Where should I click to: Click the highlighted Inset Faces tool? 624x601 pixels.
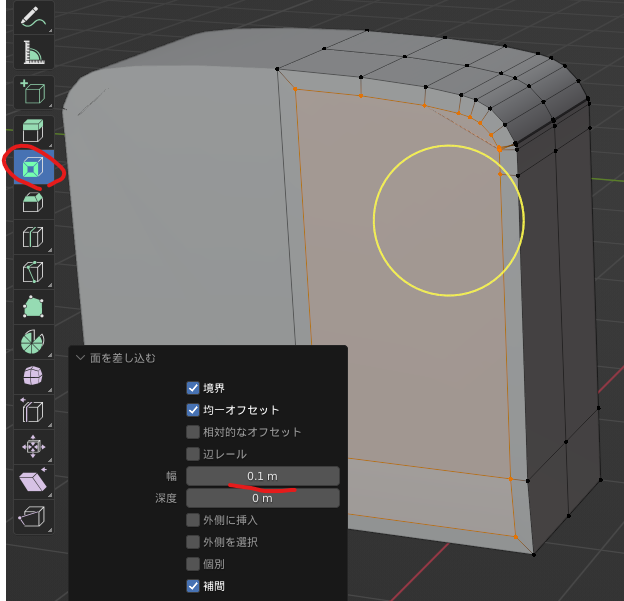33,167
